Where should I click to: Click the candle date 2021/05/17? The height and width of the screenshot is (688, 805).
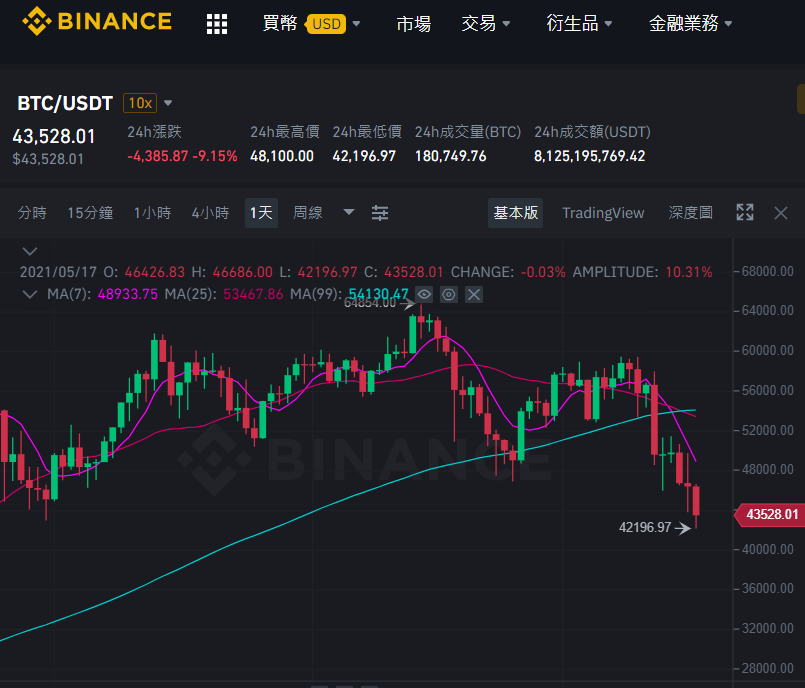(x=58, y=272)
